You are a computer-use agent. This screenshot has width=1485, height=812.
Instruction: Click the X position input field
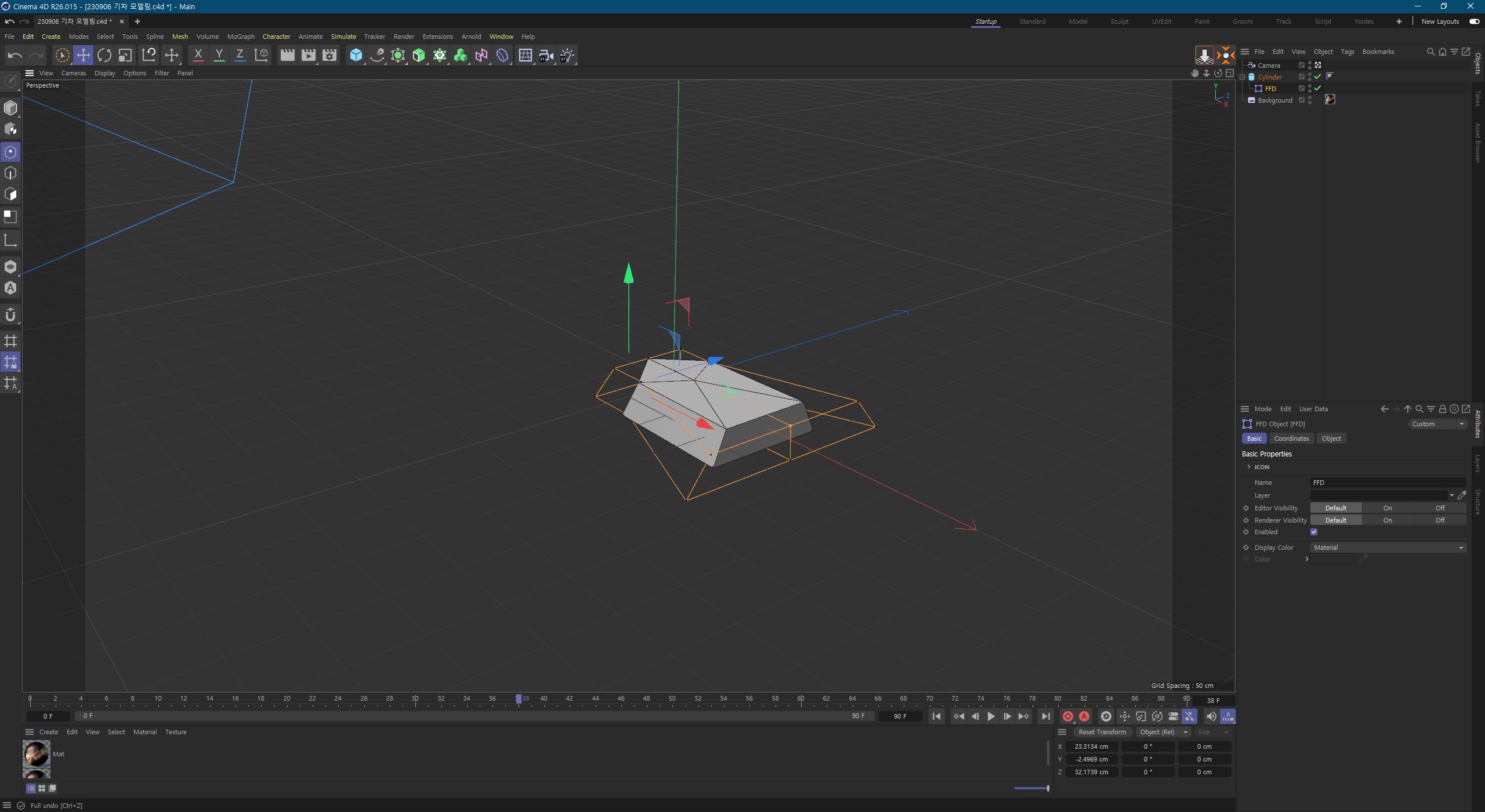pos(1091,746)
